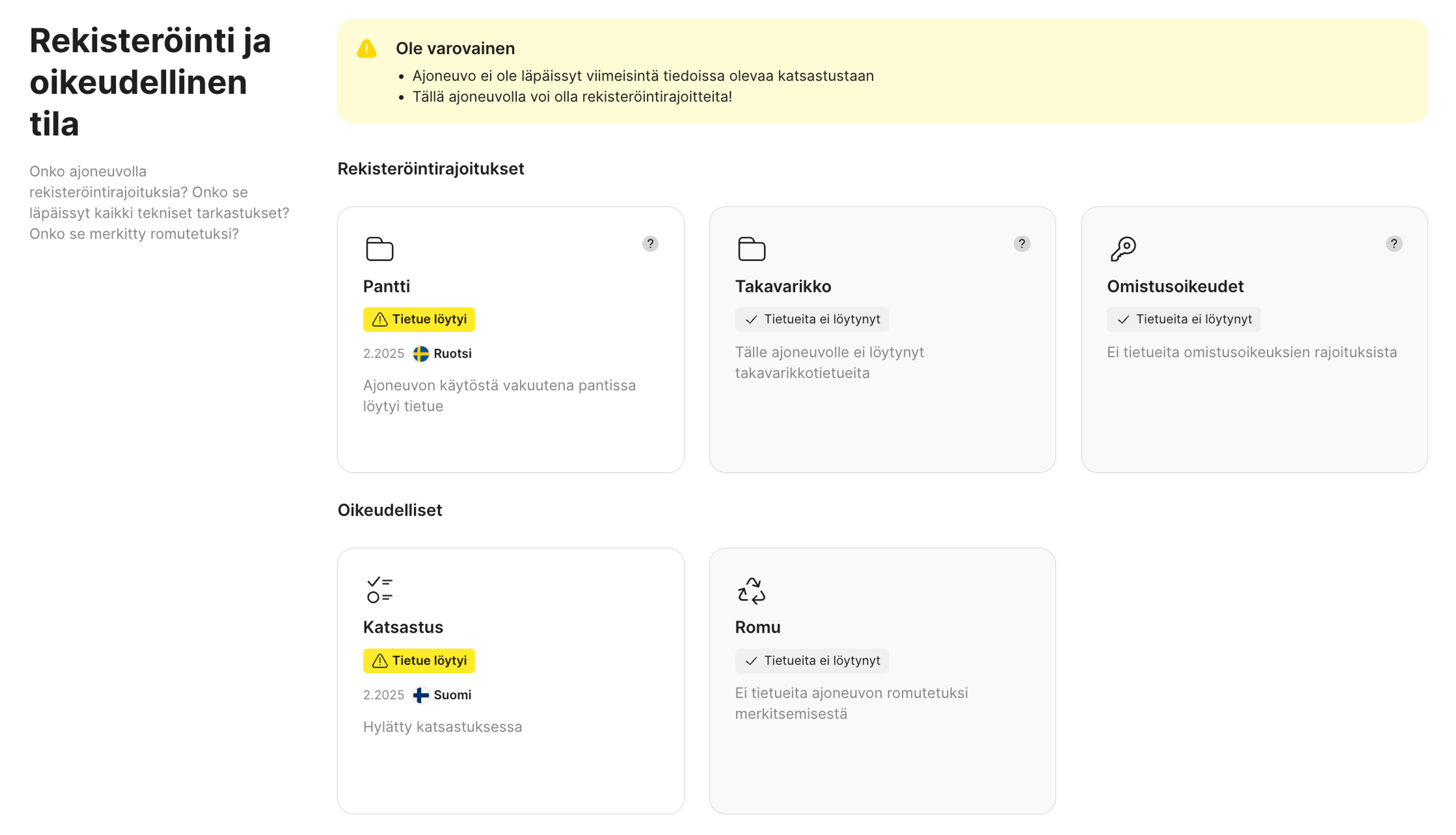Click the Tietue löytyi badge under Katsastus
1456x835 pixels.
(x=419, y=661)
